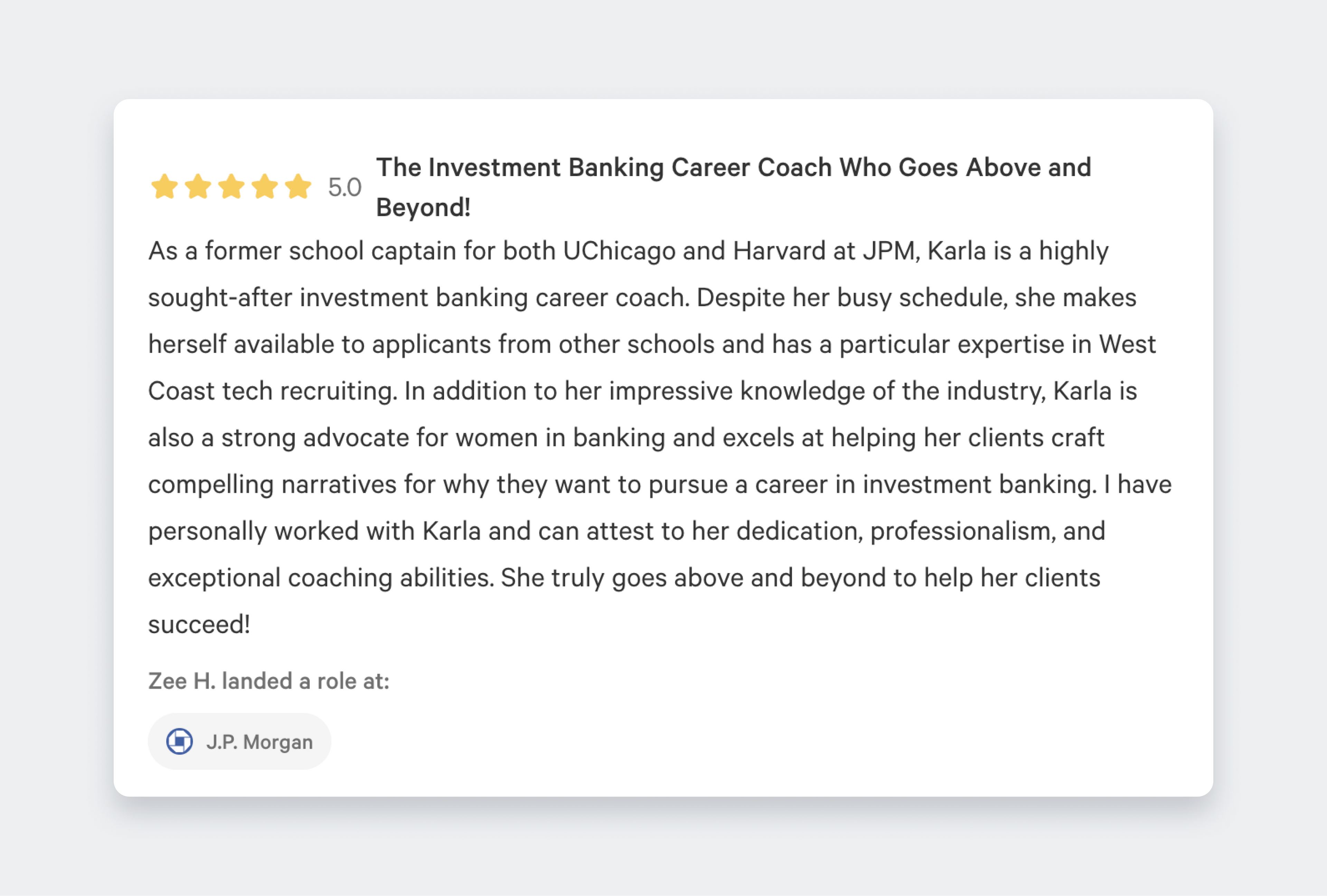Click the J.P. Morgan company chip label
The height and width of the screenshot is (896, 1327).
[x=259, y=742]
